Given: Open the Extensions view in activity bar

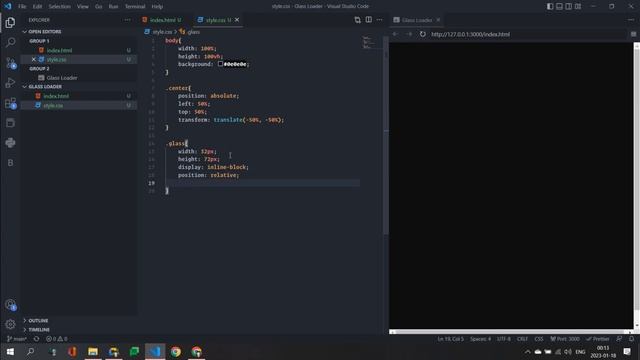Looking at the screenshot, I should 10,103.
